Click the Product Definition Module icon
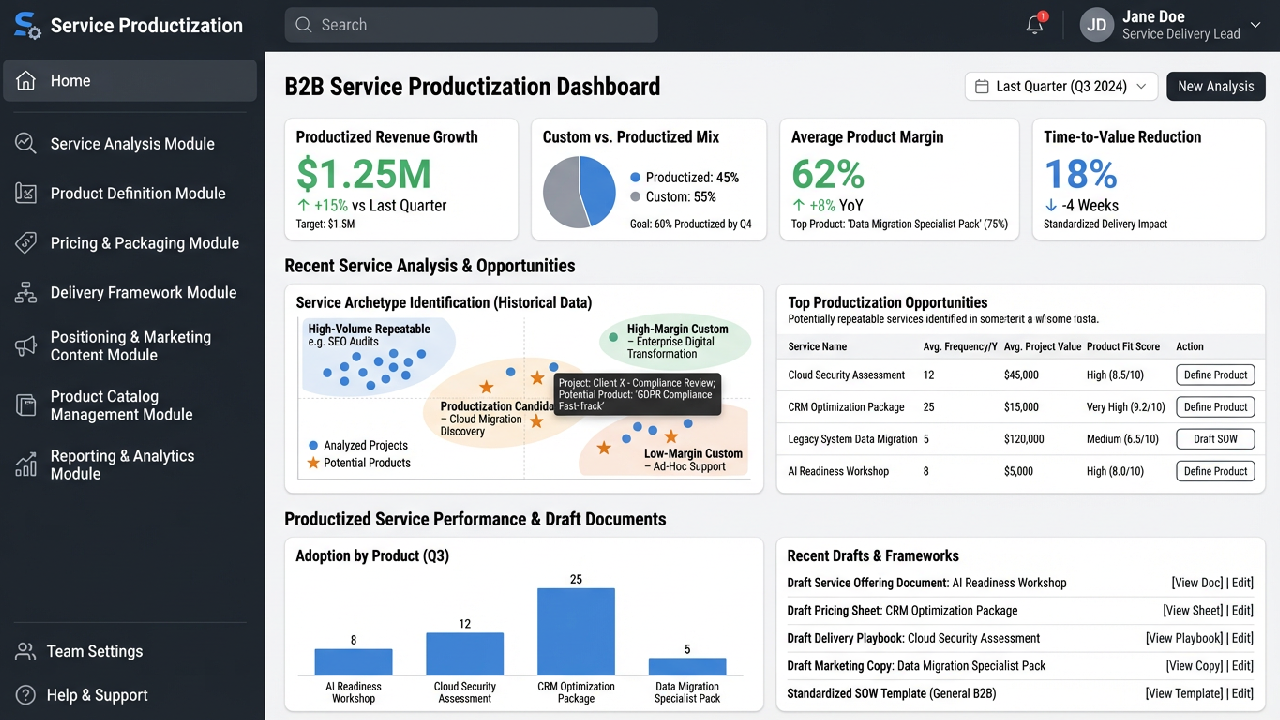The image size is (1280, 720). coord(26,193)
